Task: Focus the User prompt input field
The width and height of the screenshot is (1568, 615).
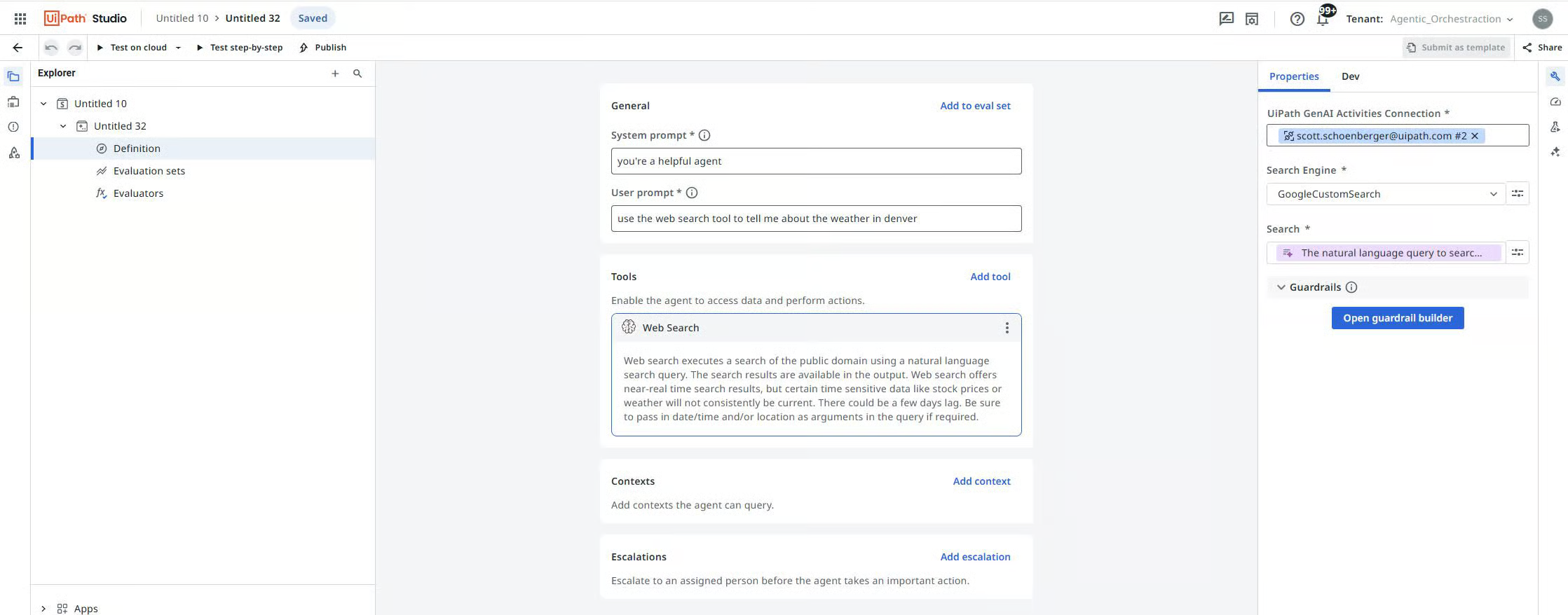Action: (x=816, y=219)
